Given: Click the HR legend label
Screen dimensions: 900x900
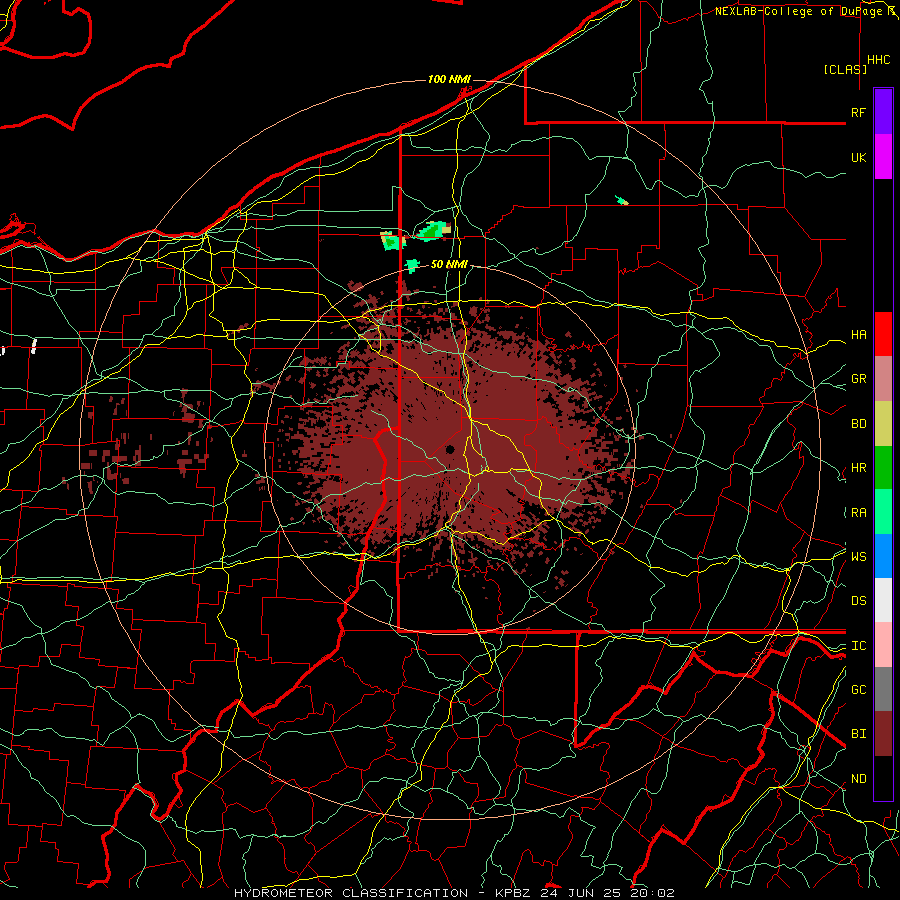Looking at the screenshot, I should coord(858,468).
